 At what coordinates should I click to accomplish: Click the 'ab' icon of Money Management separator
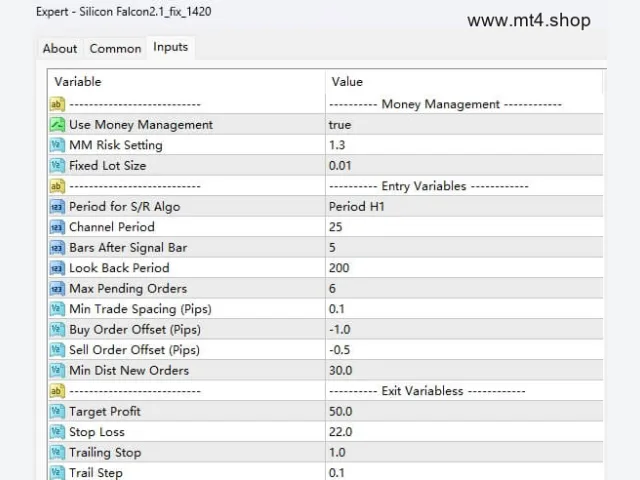coord(57,104)
